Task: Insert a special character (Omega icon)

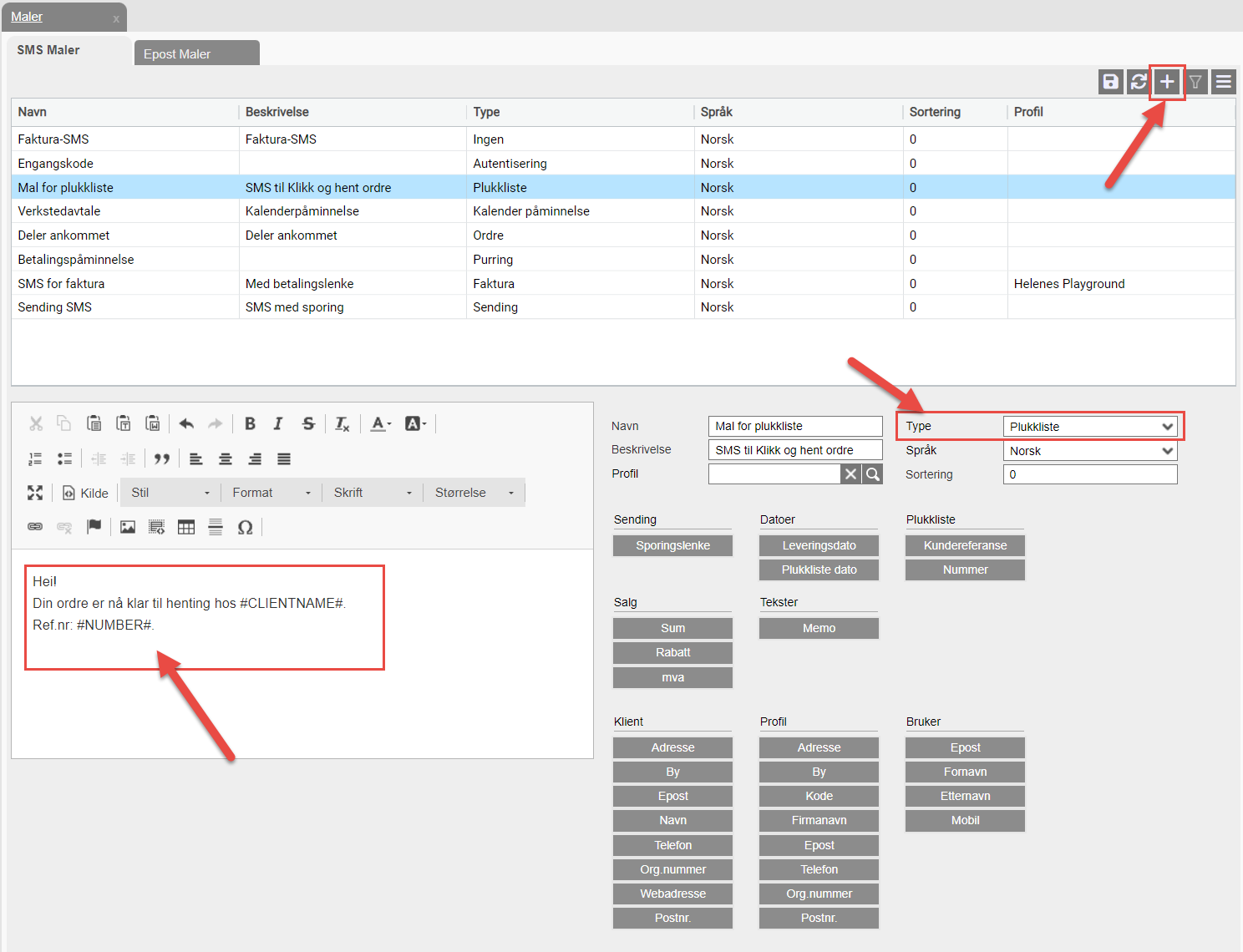Action: pos(245,527)
